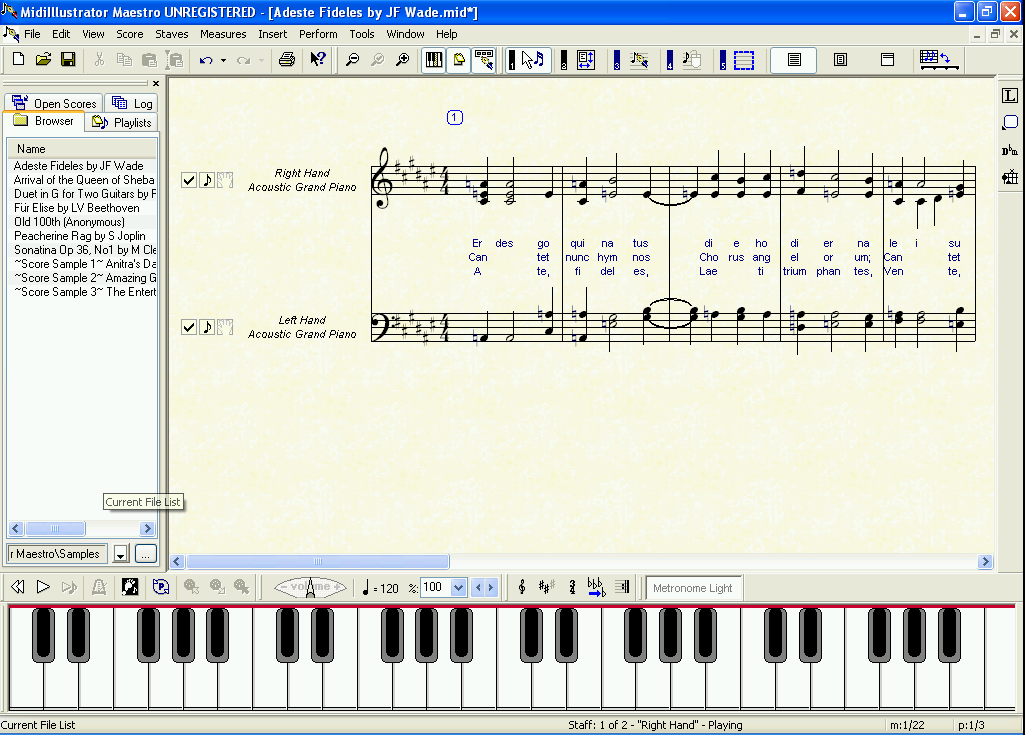Viewport: 1025px width, 735px height.
Task: Zoom in with the plus magnifier
Action: [x=403, y=60]
